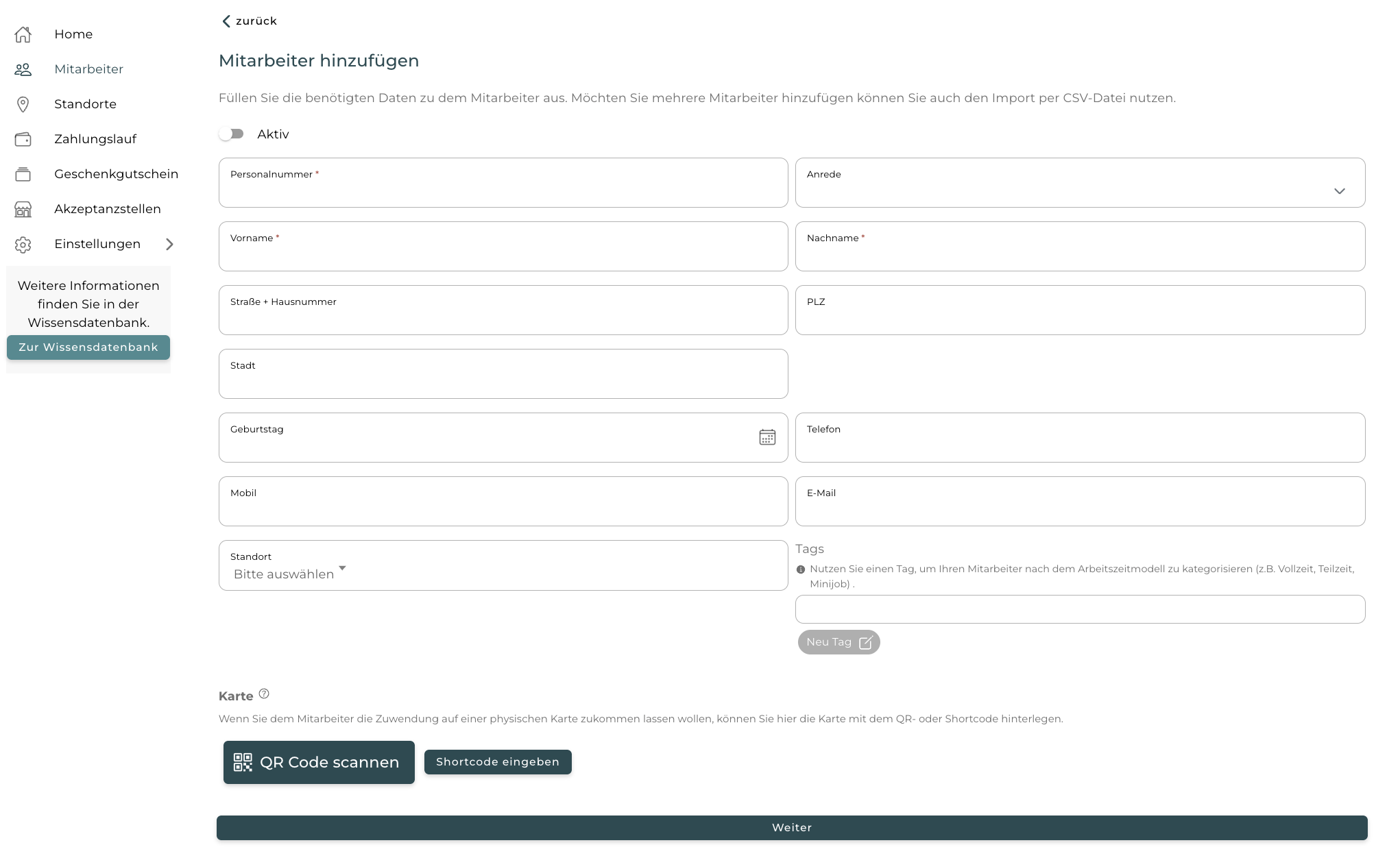Viewport: 1400px width, 858px height.
Task: Open the Standort Bitte auswählen dropdown
Action: tap(289, 574)
